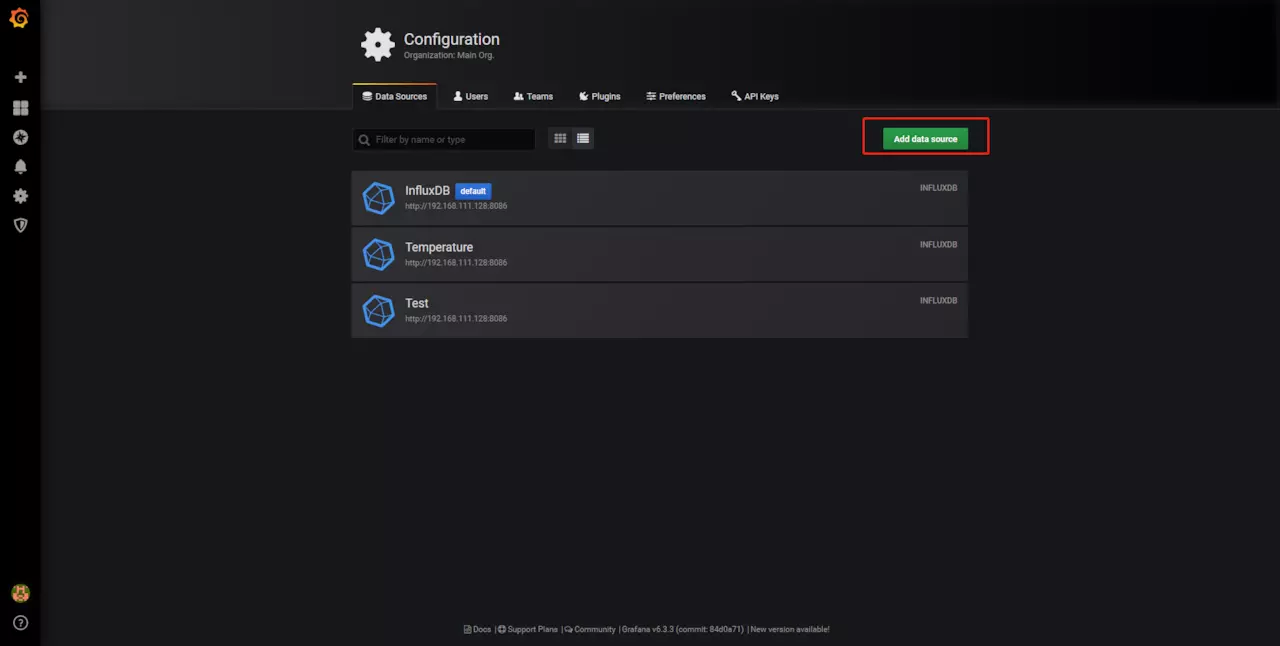The image size is (1280, 646).
Task: Switch to the API Keys tab
Action: 755,96
